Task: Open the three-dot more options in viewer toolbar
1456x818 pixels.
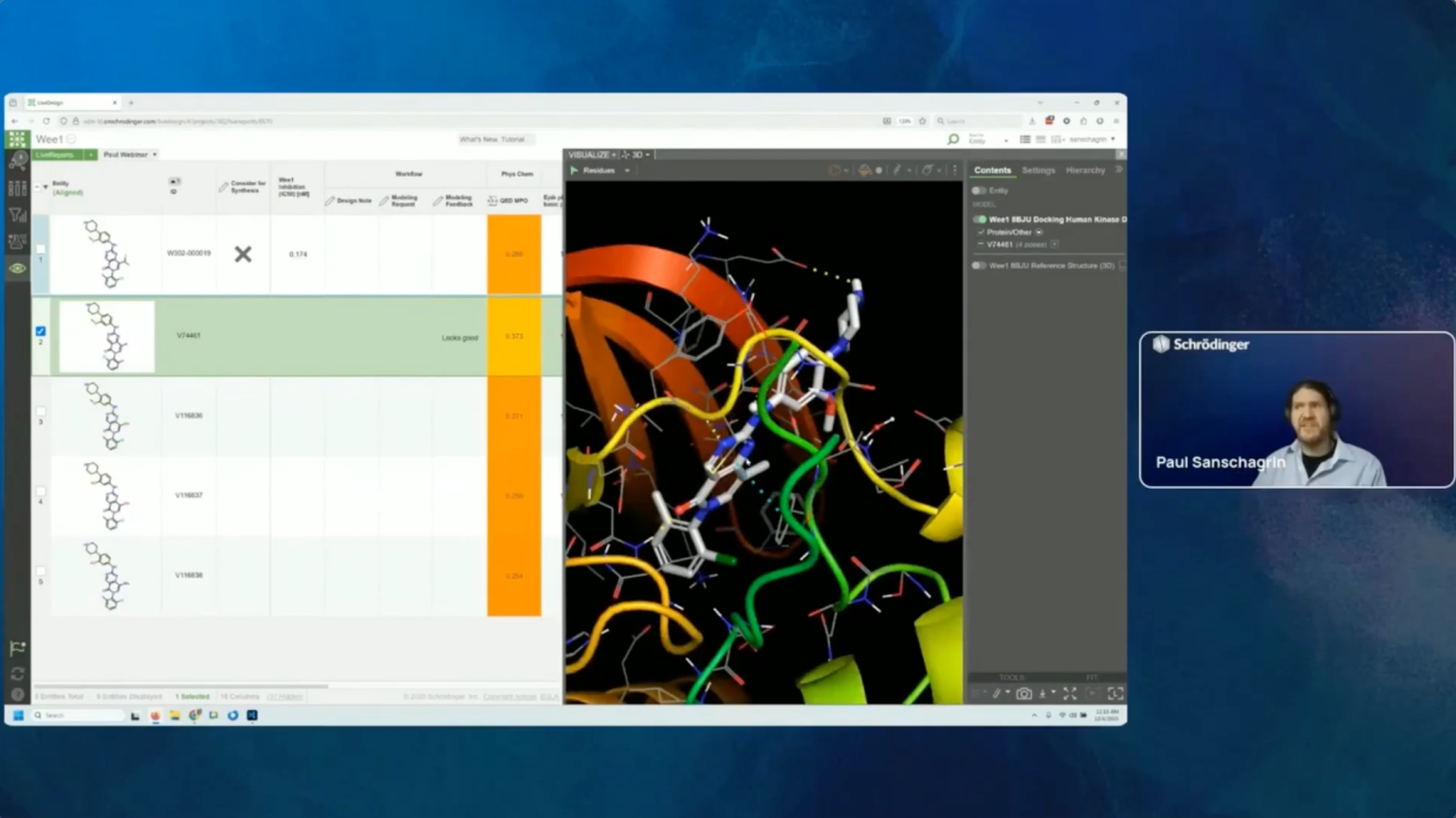Action: tap(954, 171)
